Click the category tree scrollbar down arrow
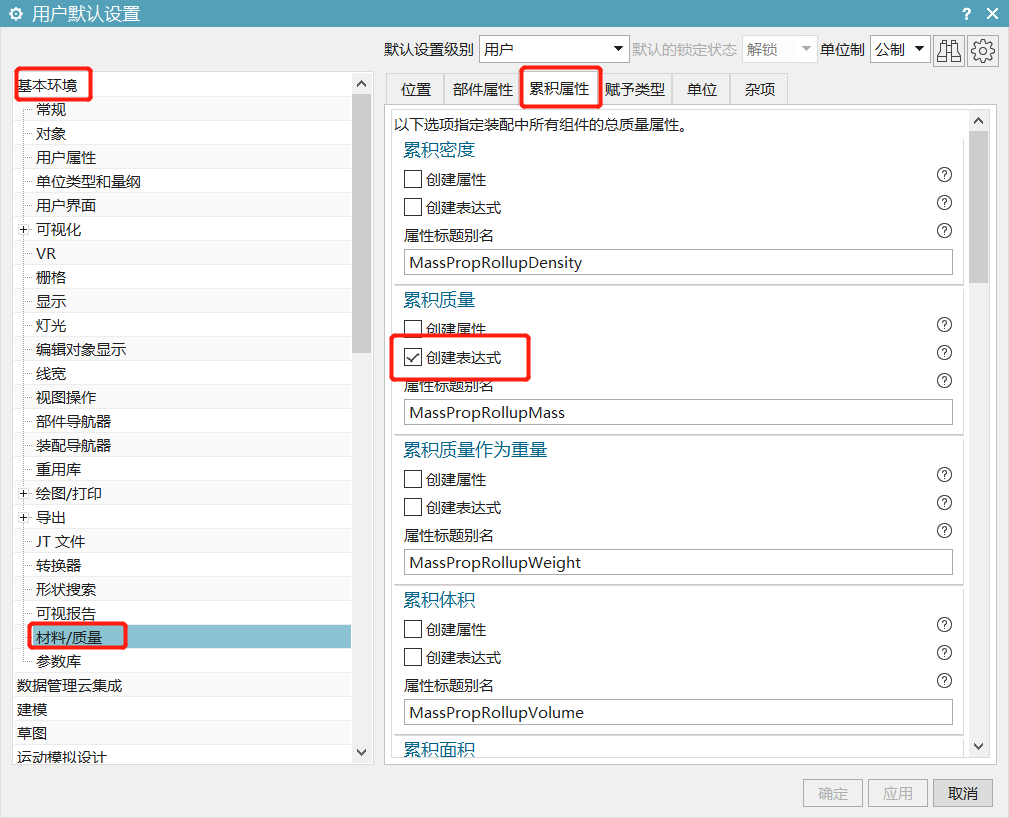 [362, 752]
